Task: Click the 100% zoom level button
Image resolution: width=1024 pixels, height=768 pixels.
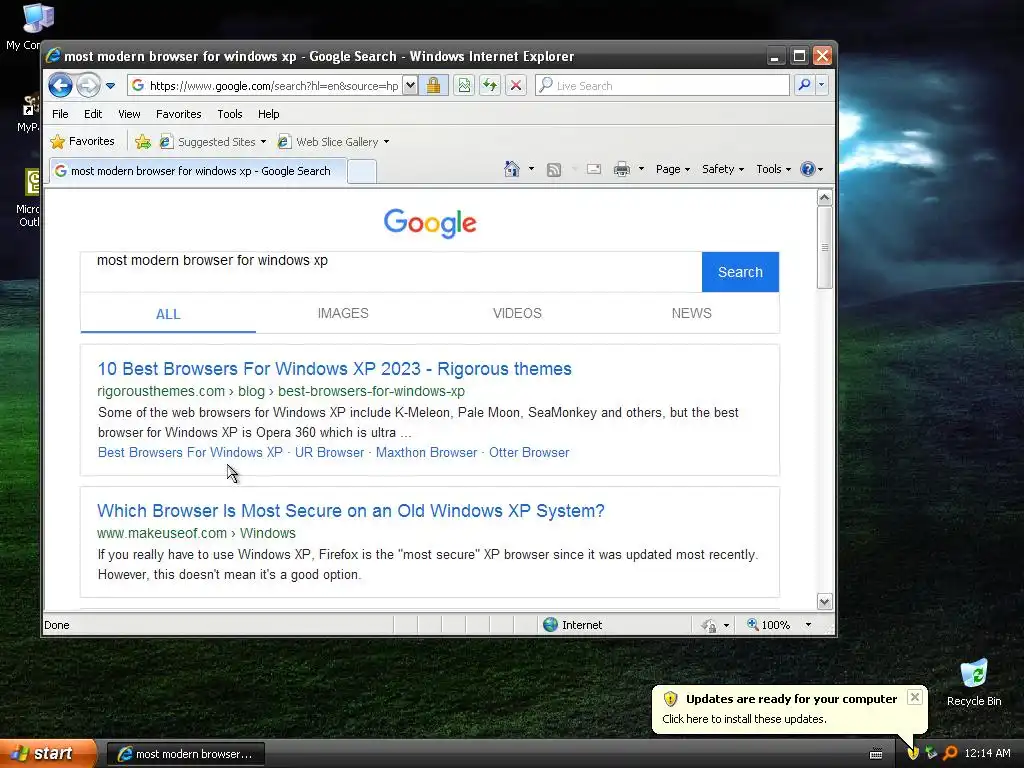Action: pos(769,625)
